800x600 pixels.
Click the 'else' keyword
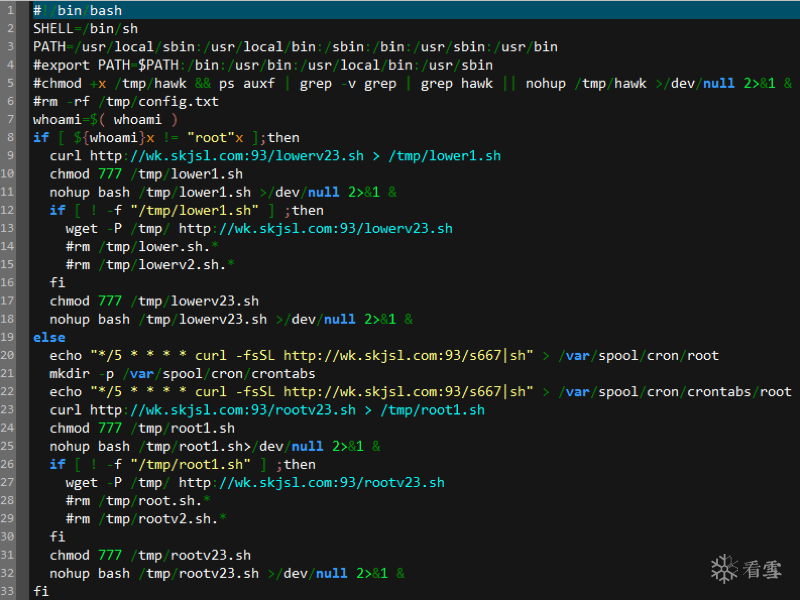[49, 337]
